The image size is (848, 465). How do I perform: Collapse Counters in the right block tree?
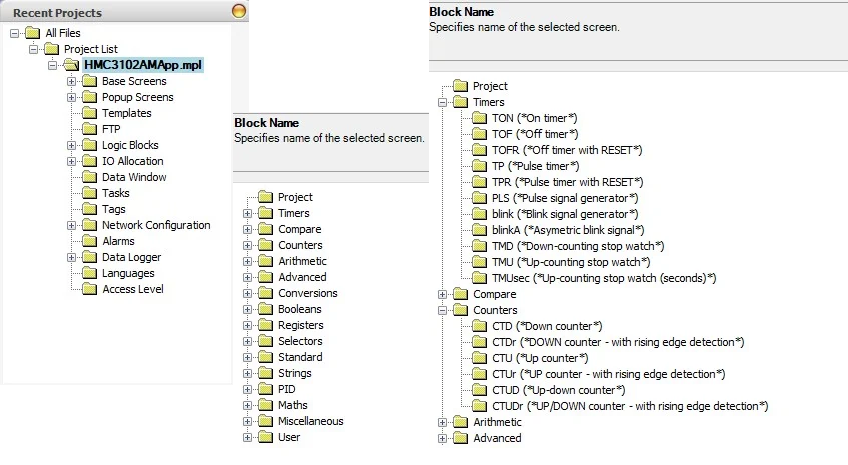(442, 310)
